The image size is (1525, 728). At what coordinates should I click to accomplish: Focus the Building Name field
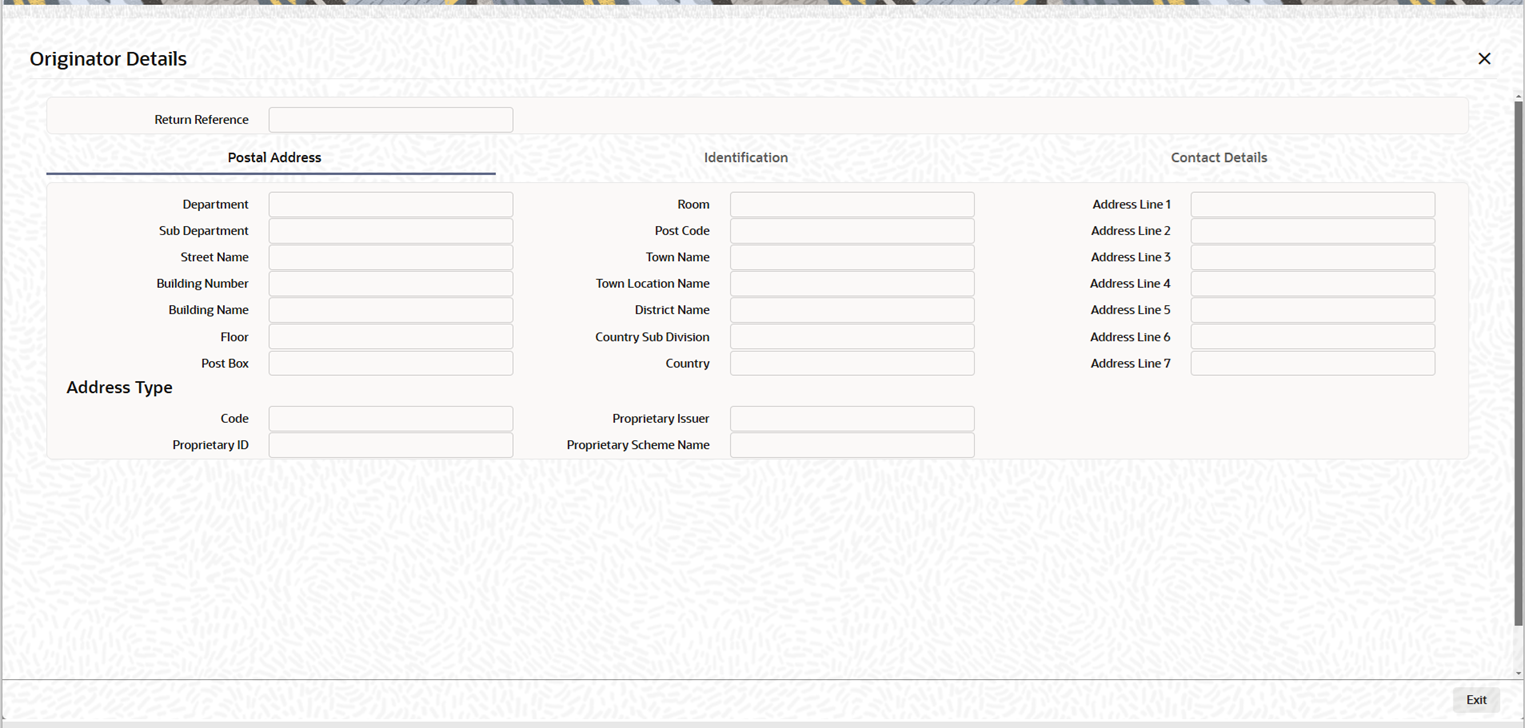[391, 311]
